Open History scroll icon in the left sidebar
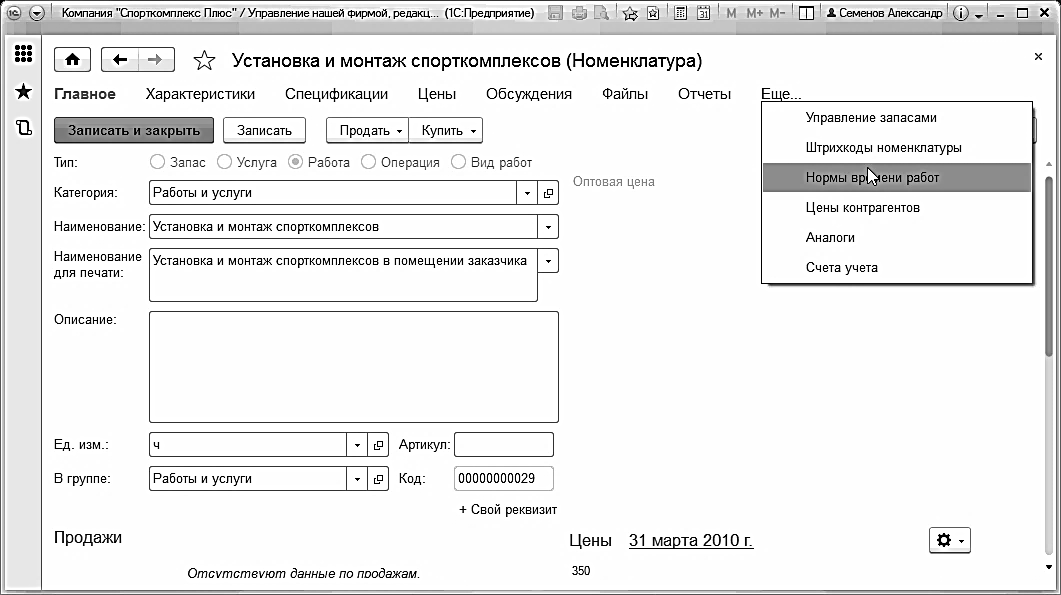The height and width of the screenshot is (595, 1061). pyautogui.click(x=24, y=127)
